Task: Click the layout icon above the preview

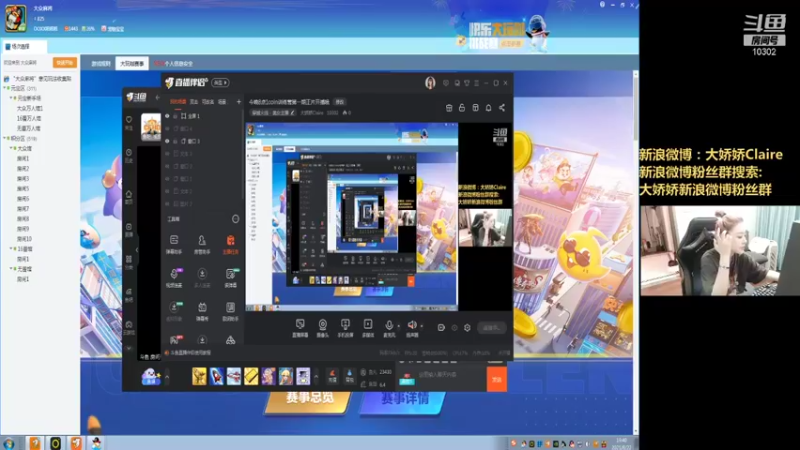Action: (x=475, y=108)
